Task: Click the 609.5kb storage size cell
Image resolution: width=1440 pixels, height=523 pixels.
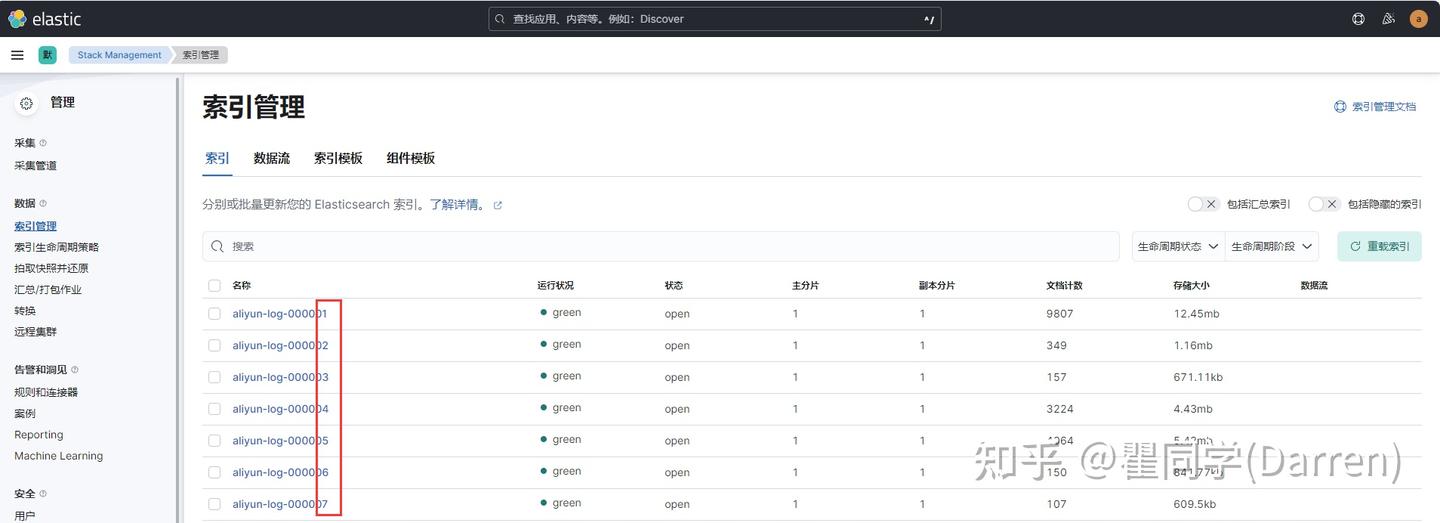Action: (x=1195, y=504)
